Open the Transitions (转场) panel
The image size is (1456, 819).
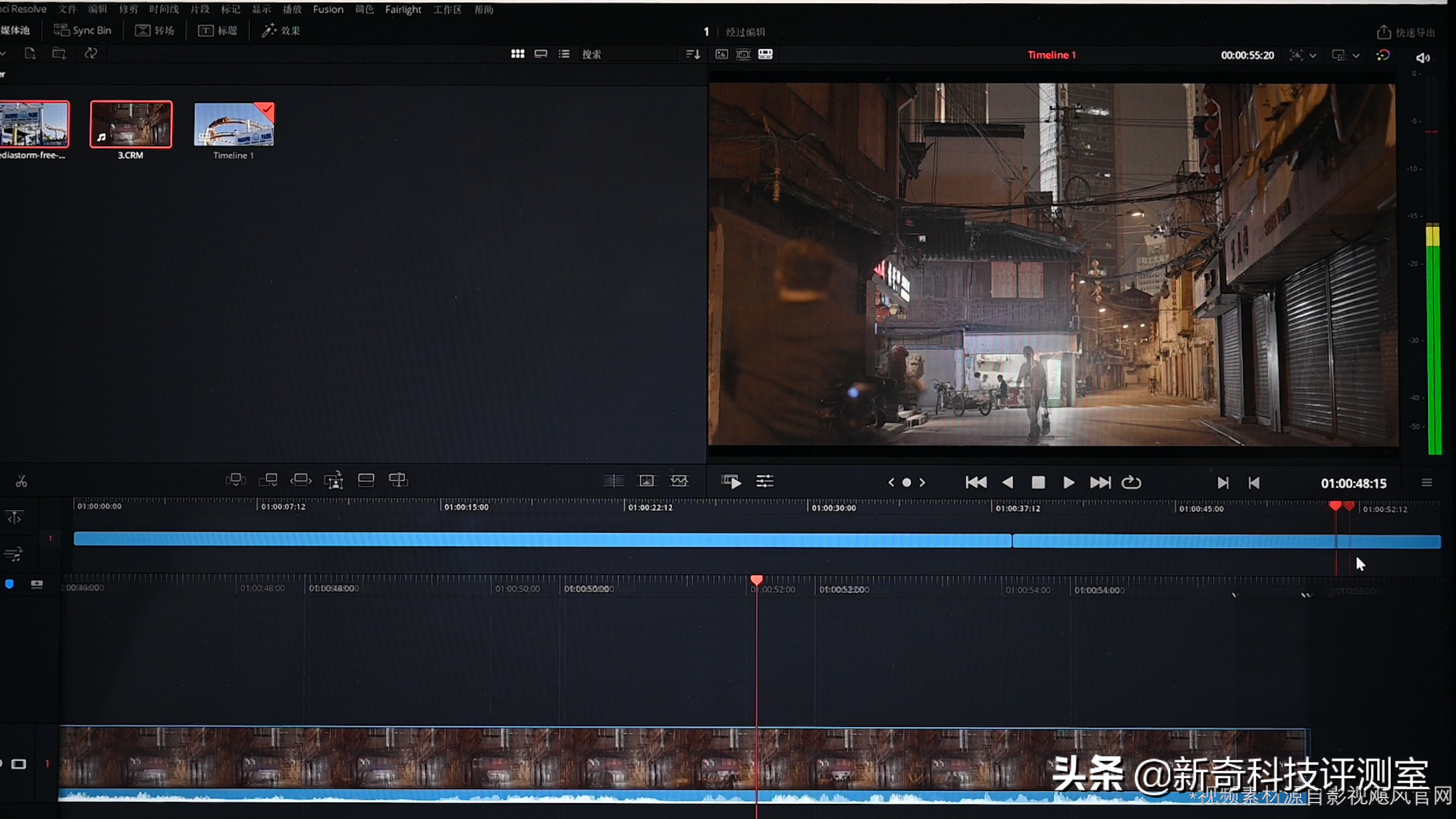(x=155, y=30)
